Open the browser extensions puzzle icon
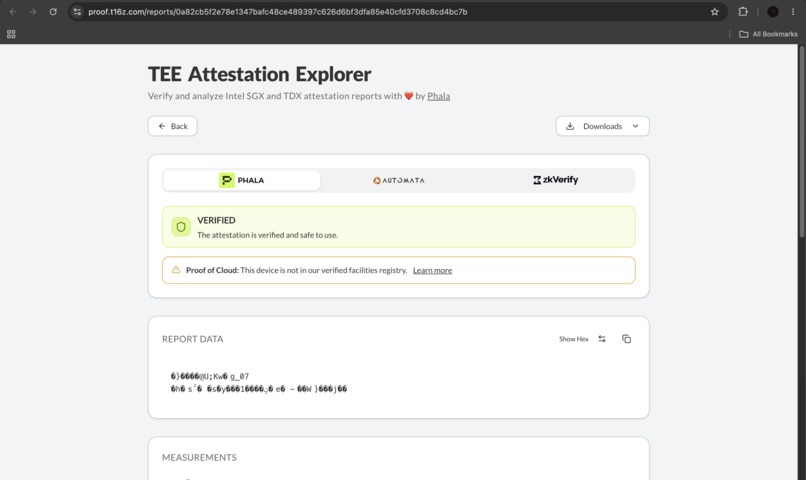This screenshot has width=806, height=480. [x=743, y=12]
